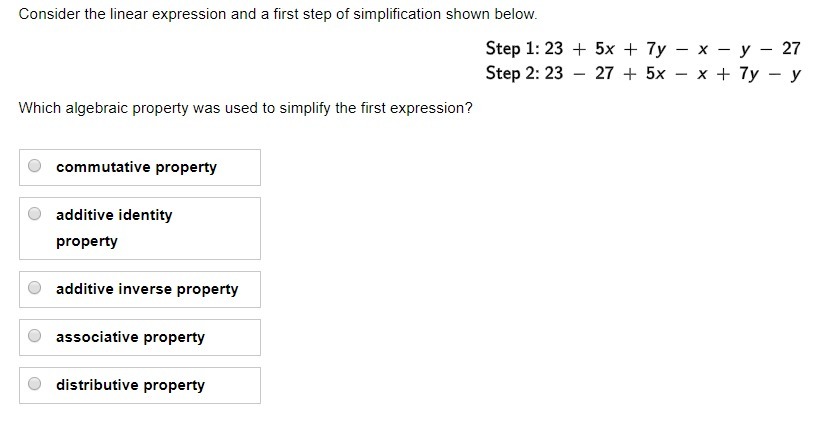The image size is (830, 425).
Task: Click the "Step 1:" label
Action: 513,49
